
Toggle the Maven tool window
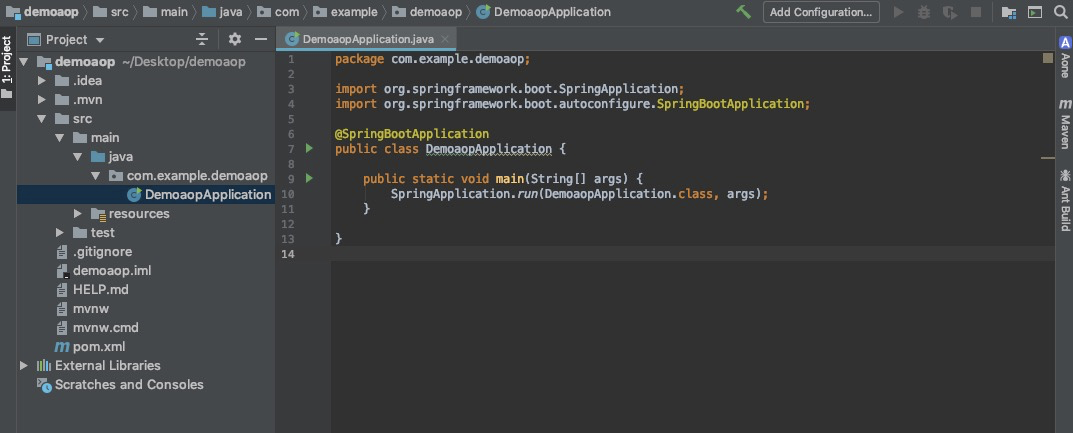(x=1064, y=124)
